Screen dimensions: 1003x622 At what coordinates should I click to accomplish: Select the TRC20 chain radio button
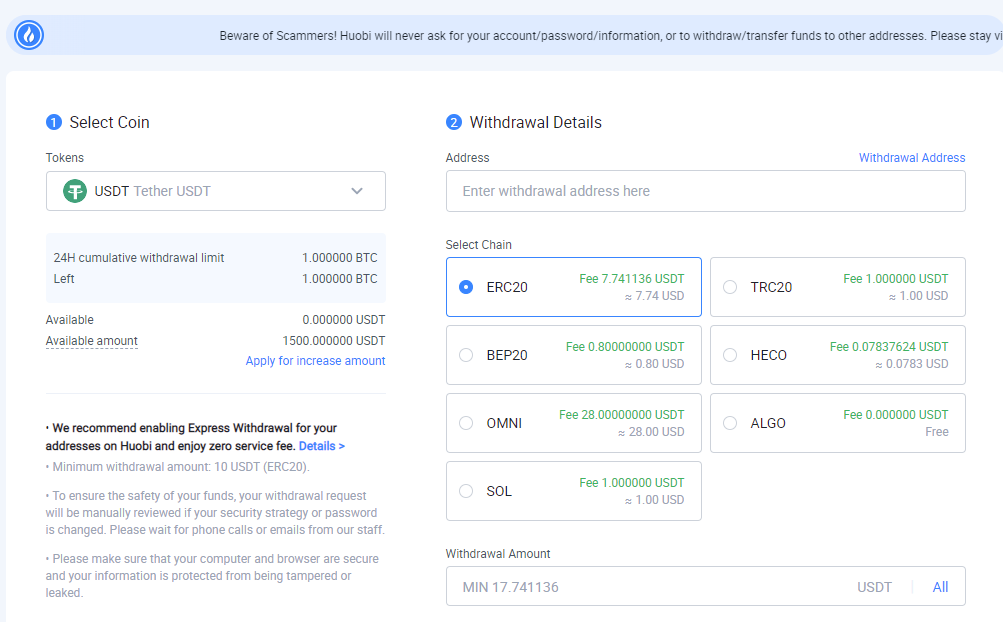pos(730,287)
